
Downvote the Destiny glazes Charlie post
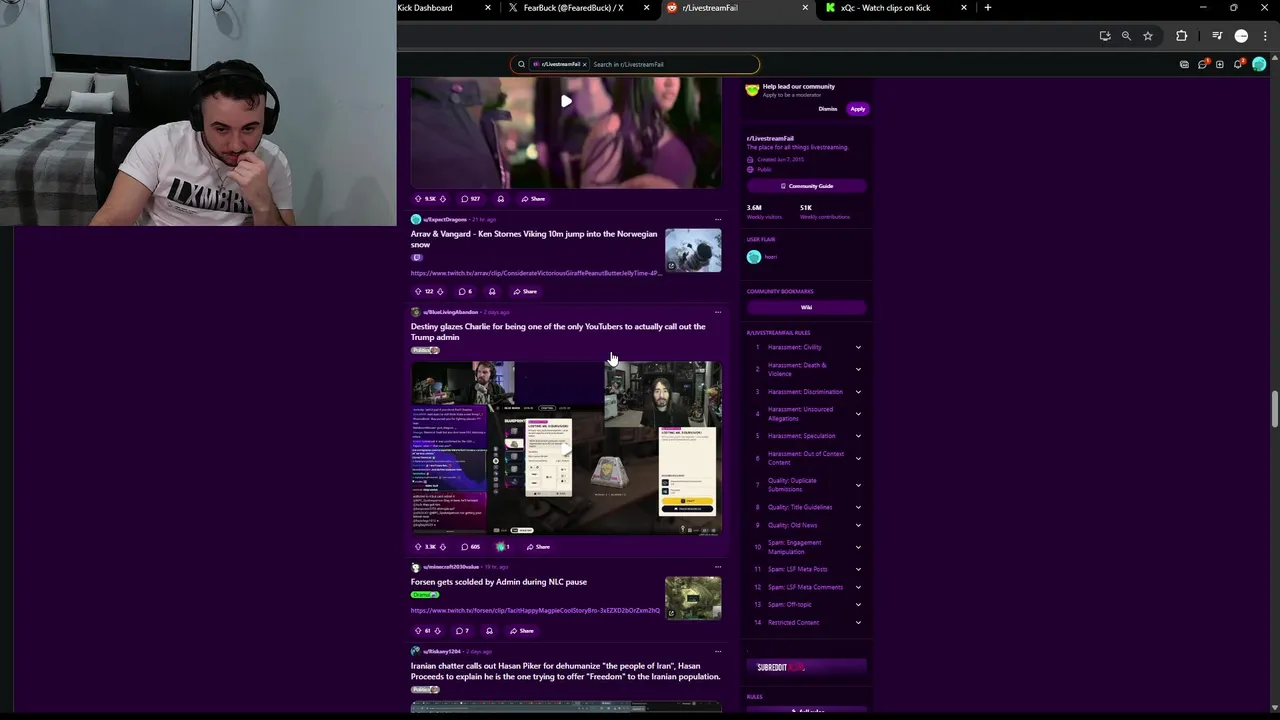point(443,546)
